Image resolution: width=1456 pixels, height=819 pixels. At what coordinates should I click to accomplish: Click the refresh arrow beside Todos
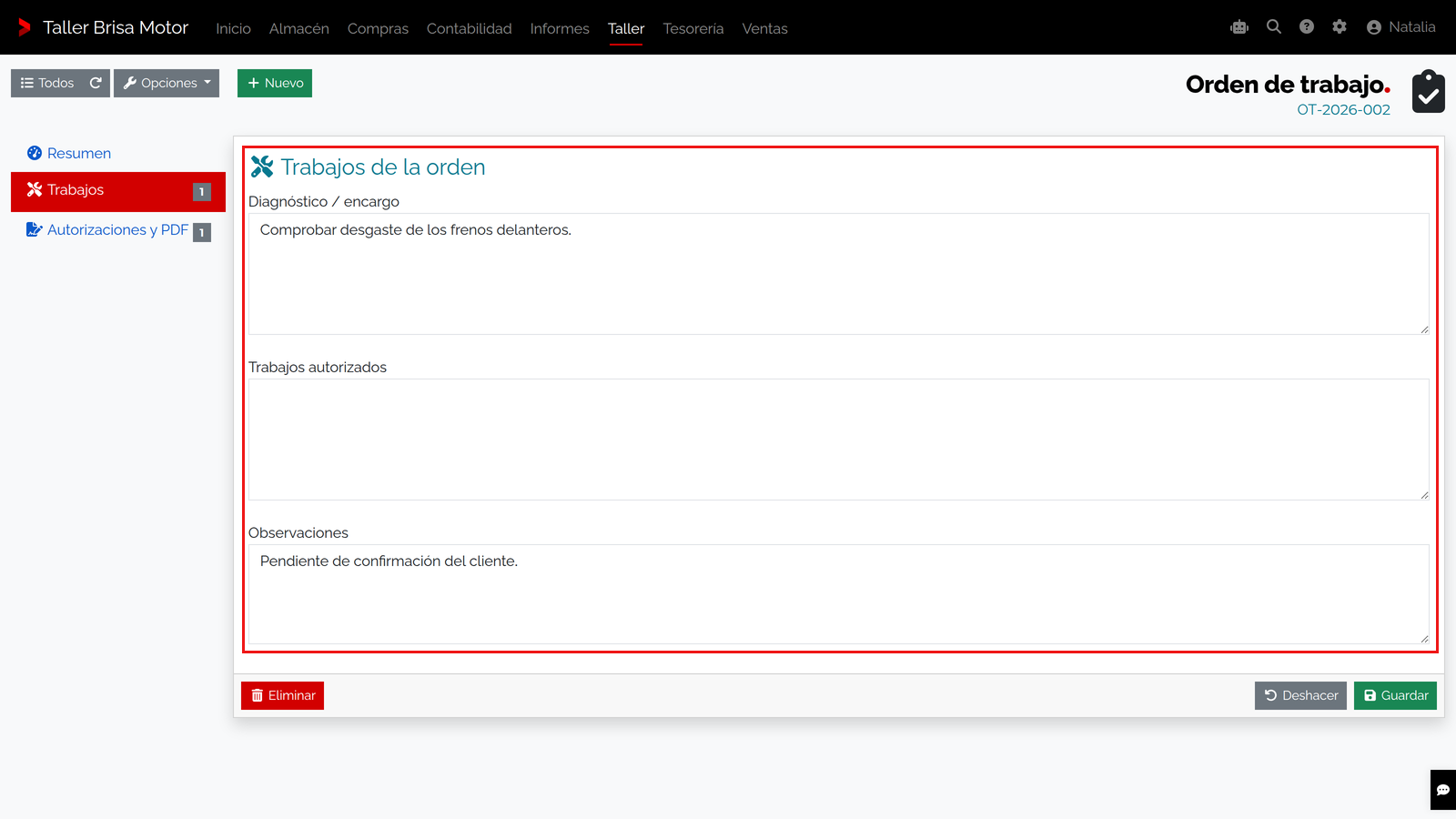pos(96,83)
